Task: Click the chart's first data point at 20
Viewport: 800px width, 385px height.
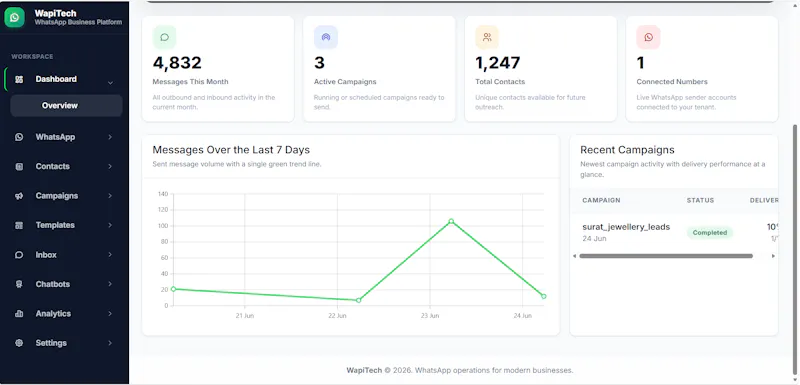Action: click(173, 289)
